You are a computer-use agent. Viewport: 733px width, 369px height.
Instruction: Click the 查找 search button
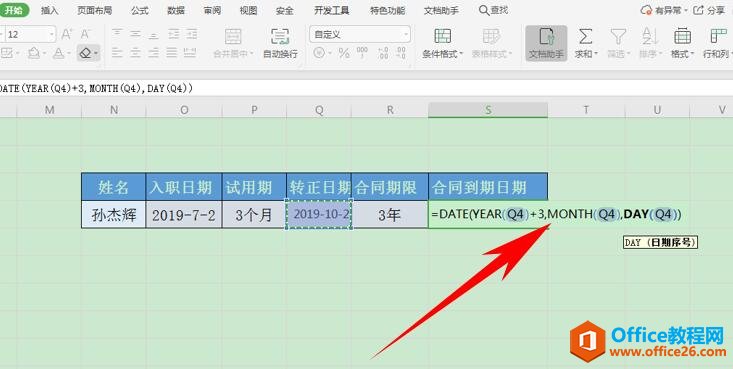coord(494,10)
